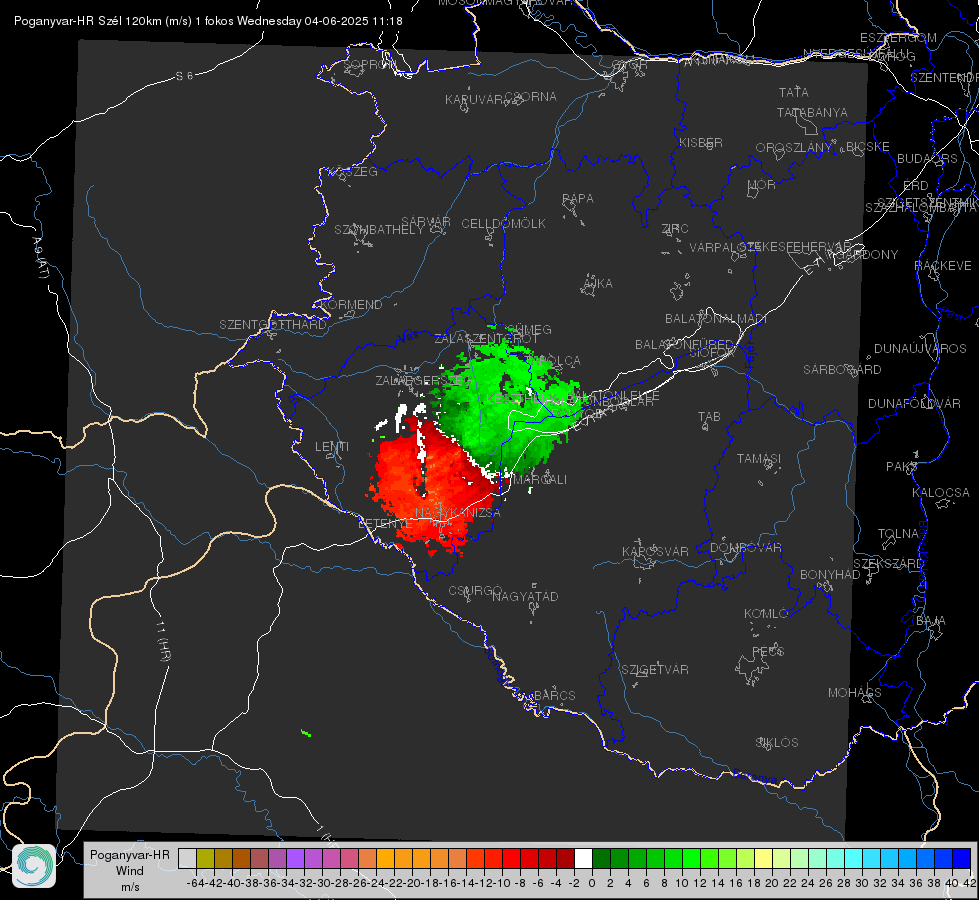Screen dimensions: 979x900
Task: Select the white swatch between -2 and 0
Action: pos(583,858)
